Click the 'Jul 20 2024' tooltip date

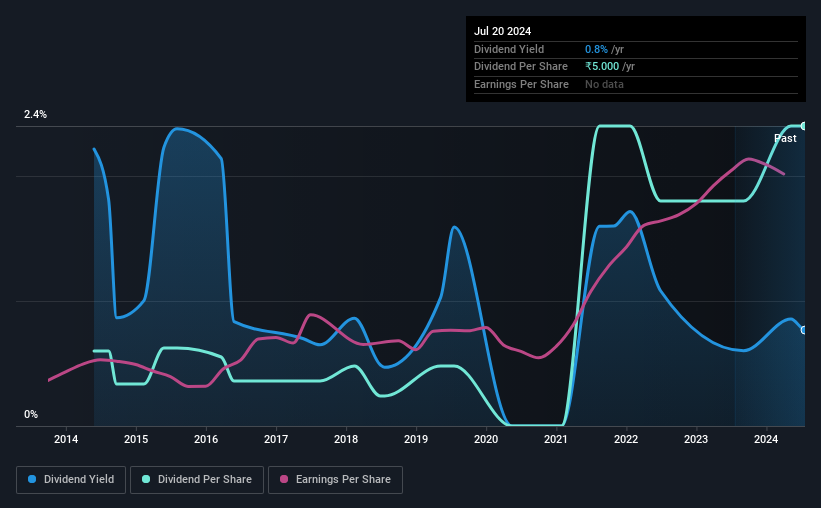(x=502, y=31)
